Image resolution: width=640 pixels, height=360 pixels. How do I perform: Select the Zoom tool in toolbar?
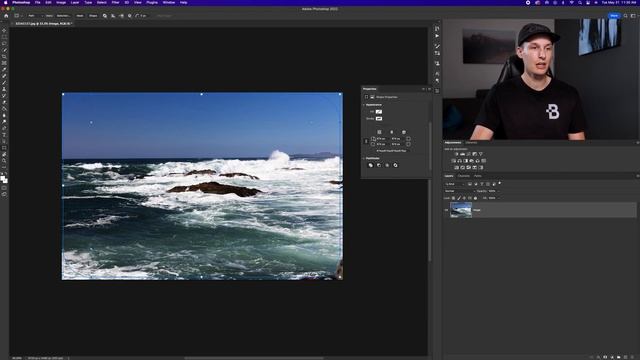(x=4, y=161)
